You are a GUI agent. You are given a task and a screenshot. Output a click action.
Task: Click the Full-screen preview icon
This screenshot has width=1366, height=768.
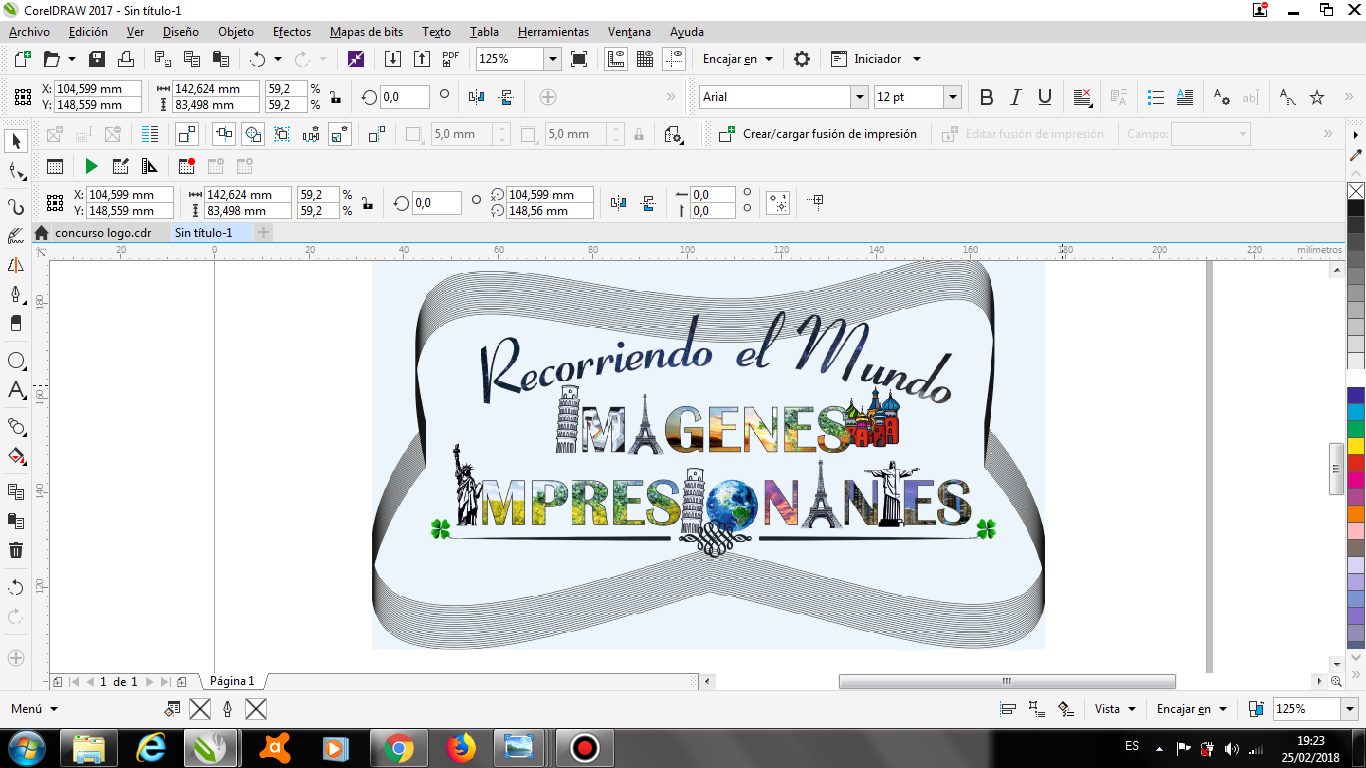pos(578,59)
